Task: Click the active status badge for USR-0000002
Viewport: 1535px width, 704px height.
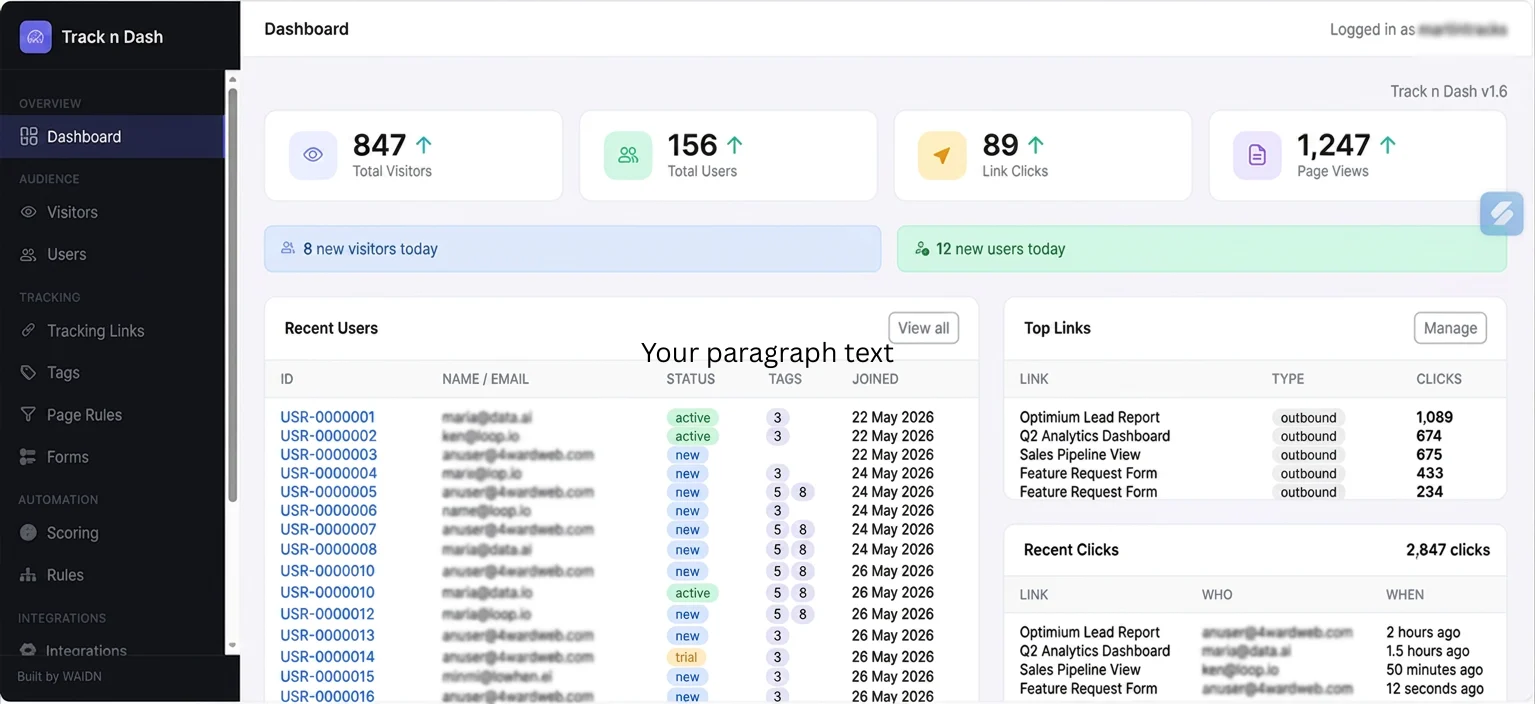Action: (693, 436)
